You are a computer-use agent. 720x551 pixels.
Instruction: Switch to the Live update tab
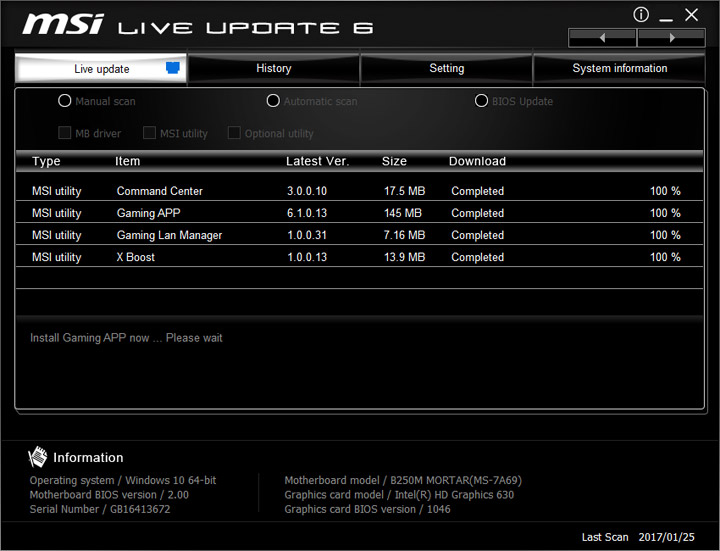click(101, 68)
